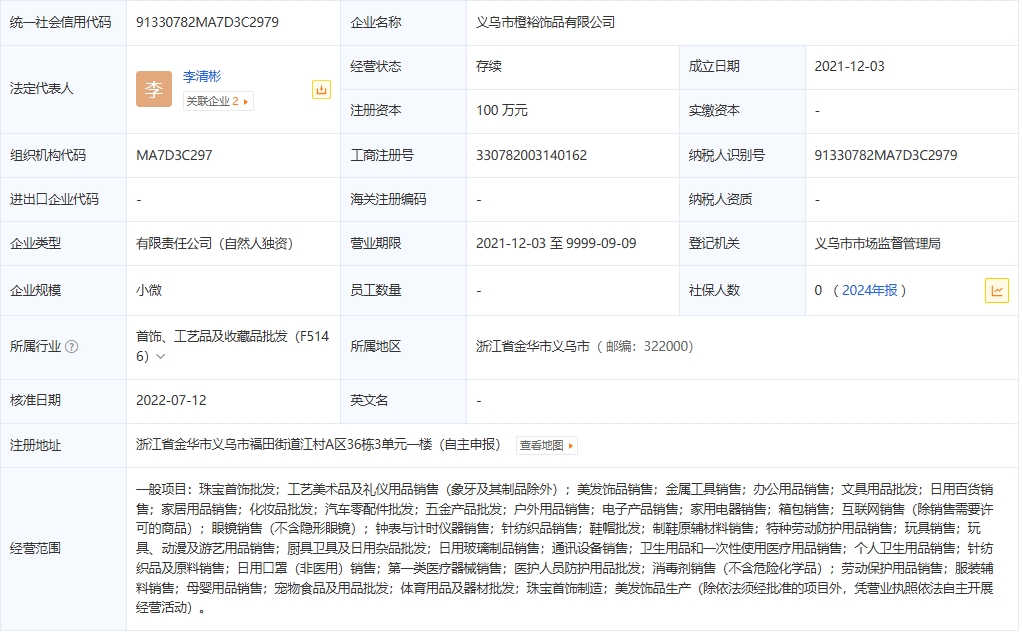Open the 2024年报 annual report link
This screenshot has height=632, width=1022.
(x=870, y=291)
